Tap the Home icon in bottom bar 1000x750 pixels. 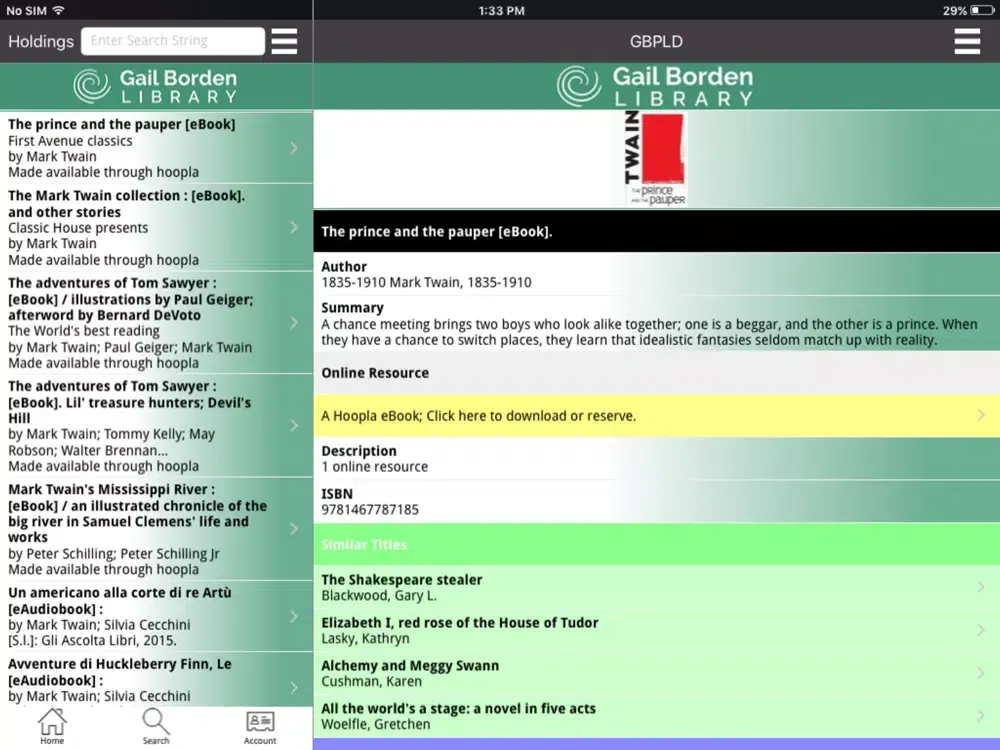click(x=52, y=726)
